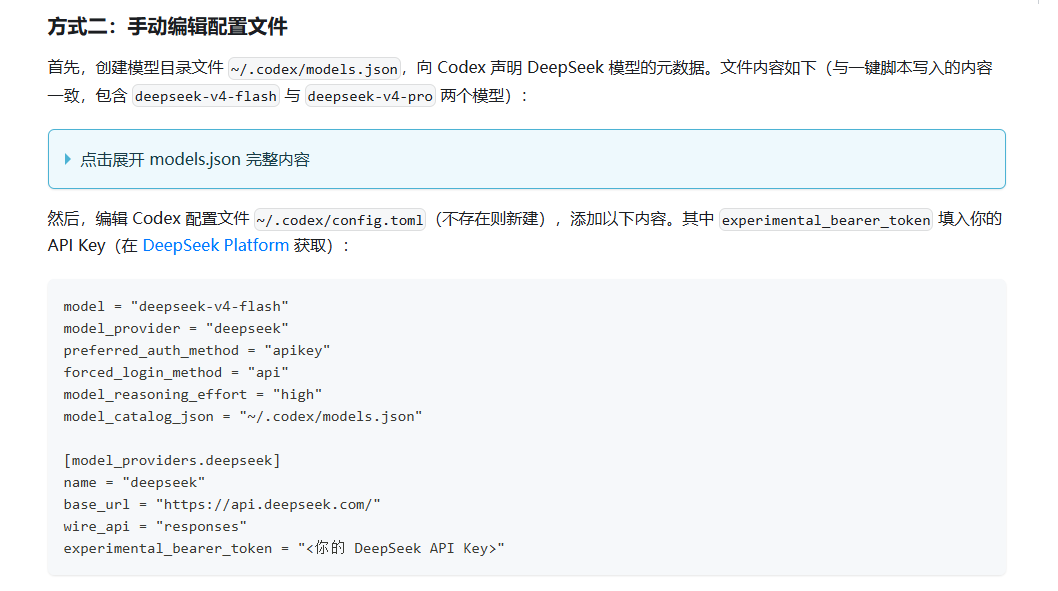This screenshot has height=591, width=1058.
Task: Click the code line model = "deepseek-v4-flash"
Action: pyautogui.click(x=176, y=306)
